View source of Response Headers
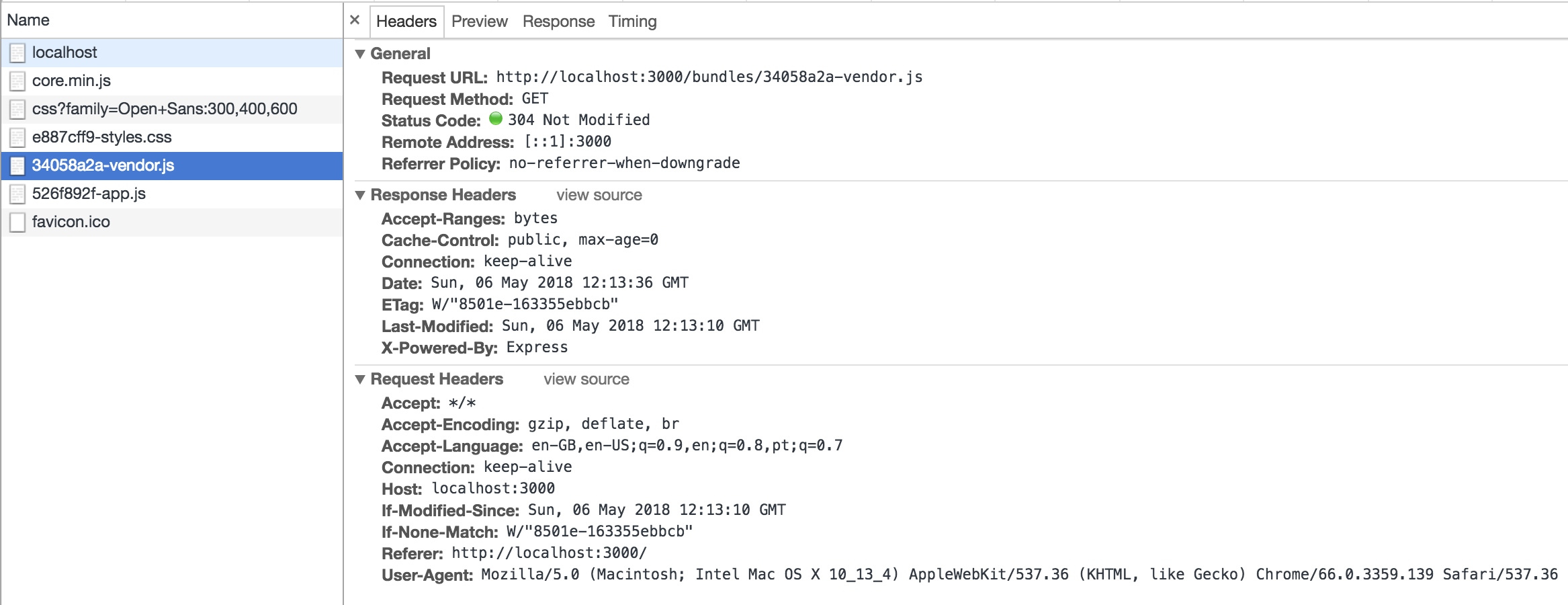 click(599, 195)
